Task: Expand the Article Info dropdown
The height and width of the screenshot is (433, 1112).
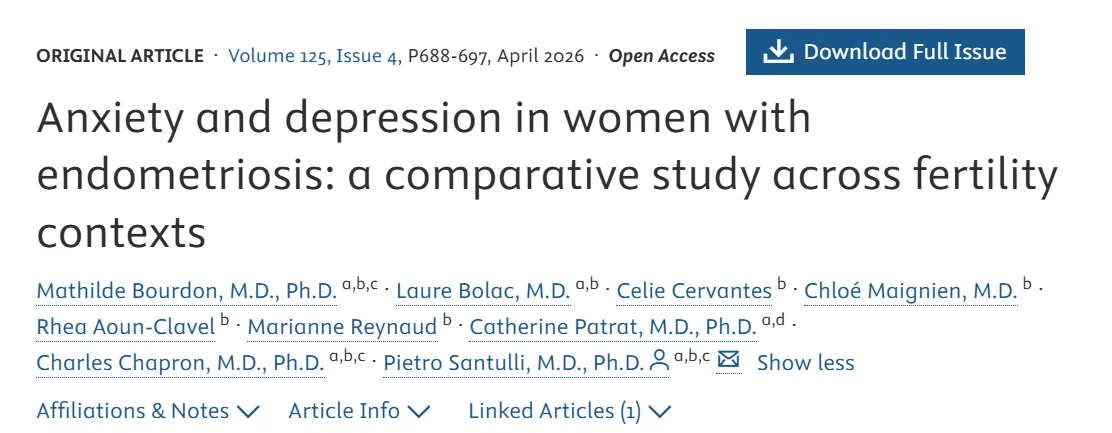Action: [359, 411]
